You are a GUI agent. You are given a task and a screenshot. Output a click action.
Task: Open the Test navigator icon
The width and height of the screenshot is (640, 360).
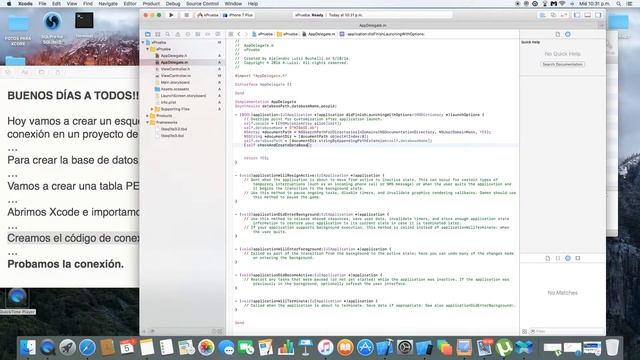pos(188,34)
